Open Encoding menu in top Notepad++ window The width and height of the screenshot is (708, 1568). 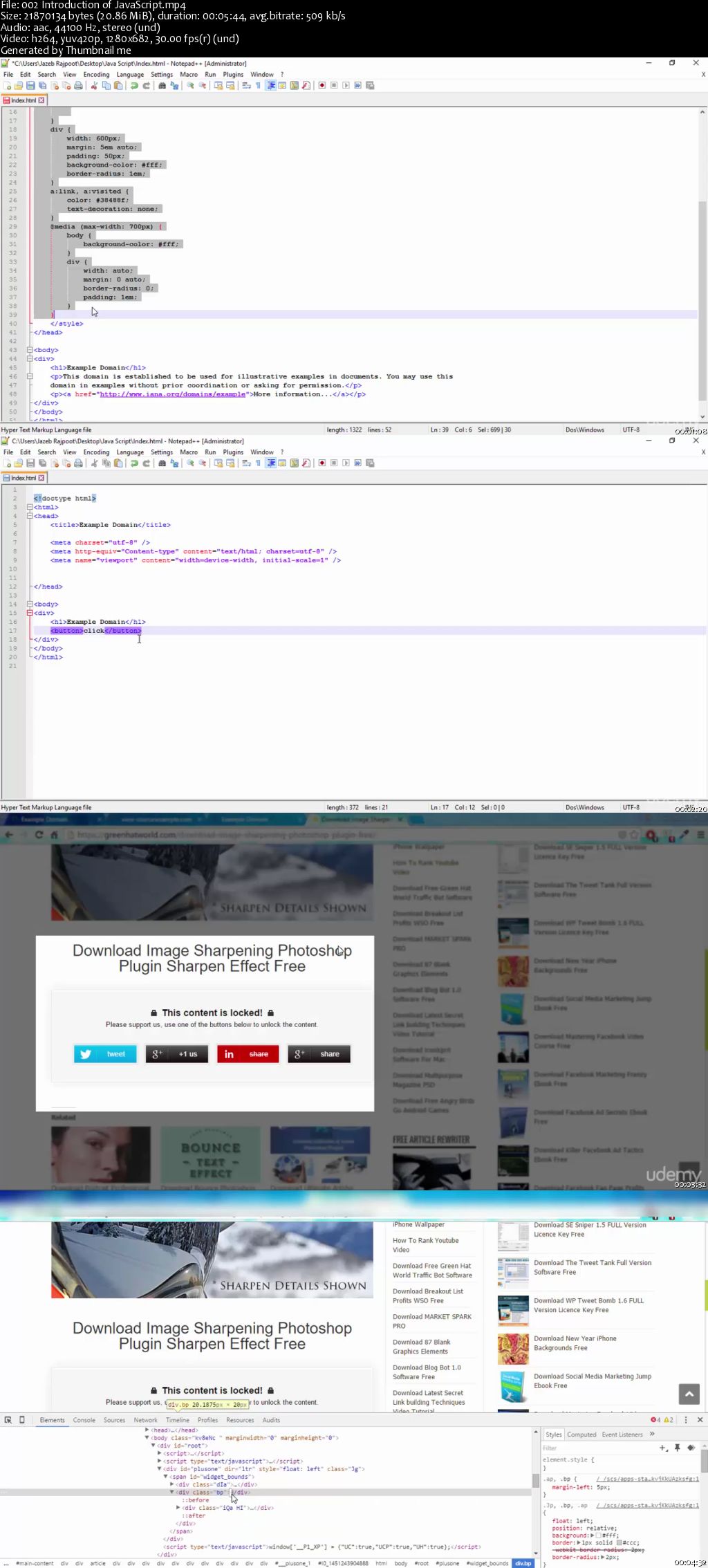click(96, 75)
